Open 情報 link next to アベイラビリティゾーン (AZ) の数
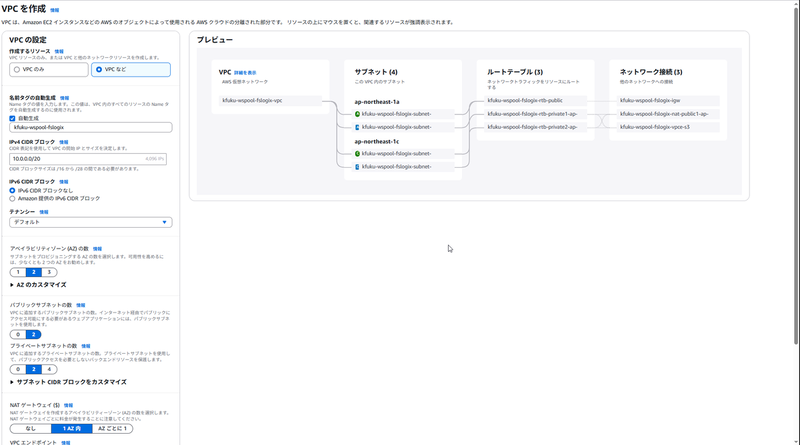This screenshot has height=445, width=800. (x=97, y=249)
